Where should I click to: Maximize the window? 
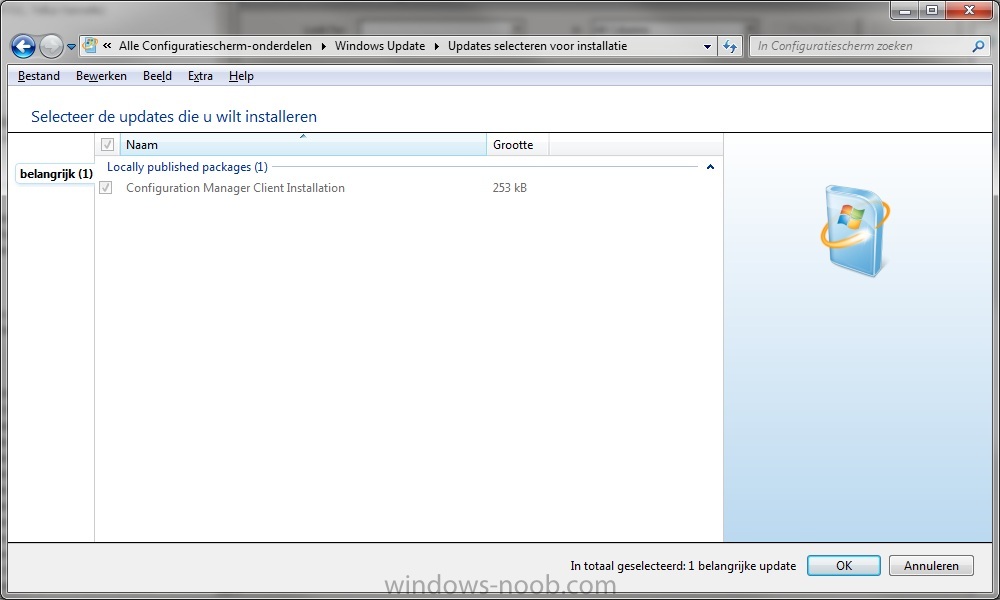(932, 11)
